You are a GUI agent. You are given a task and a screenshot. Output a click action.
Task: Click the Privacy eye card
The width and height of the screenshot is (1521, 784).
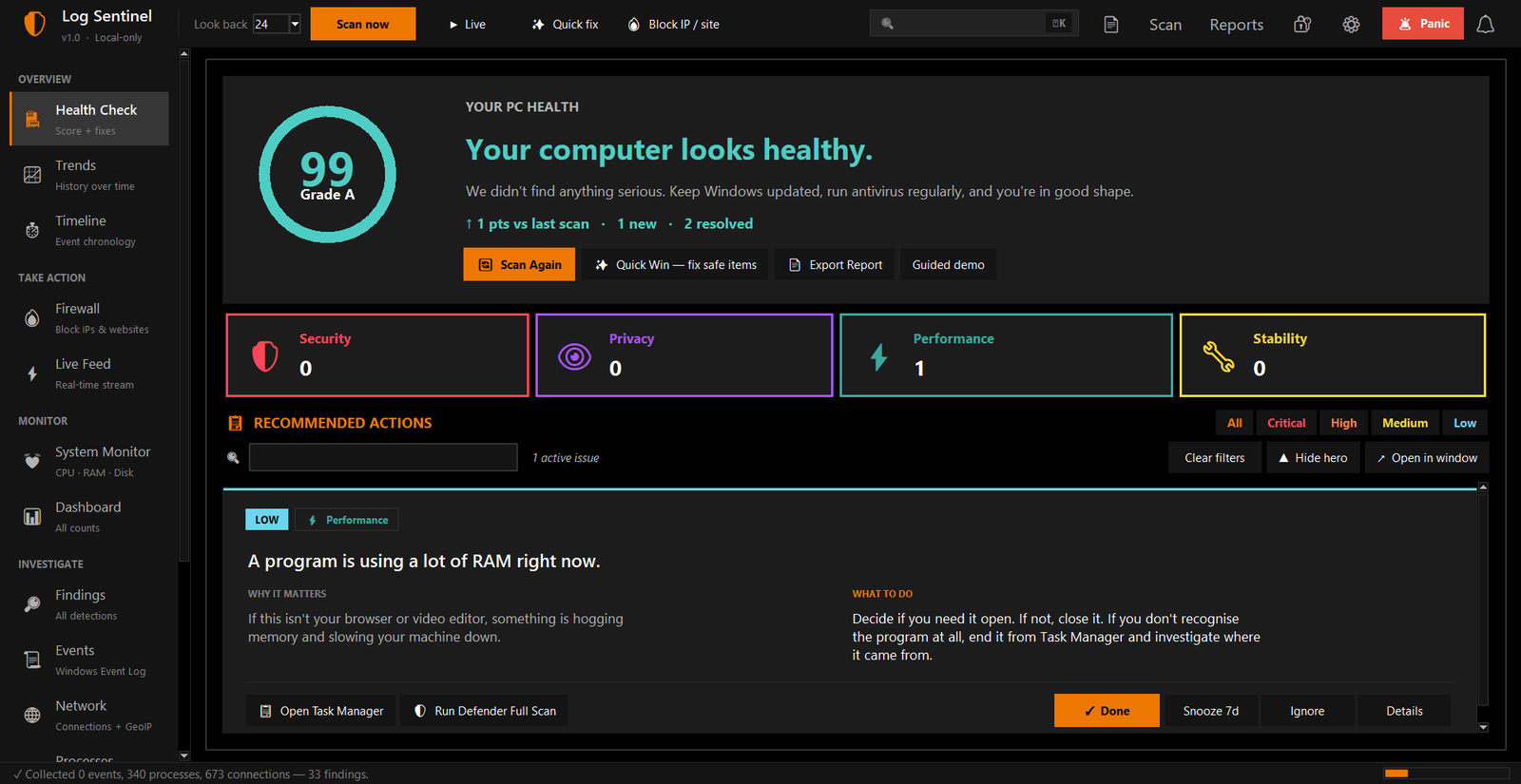[x=684, y=354]
